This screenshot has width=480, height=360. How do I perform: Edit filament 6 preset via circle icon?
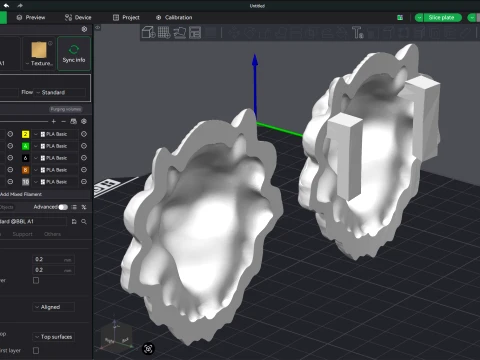[x=84, y=158]
